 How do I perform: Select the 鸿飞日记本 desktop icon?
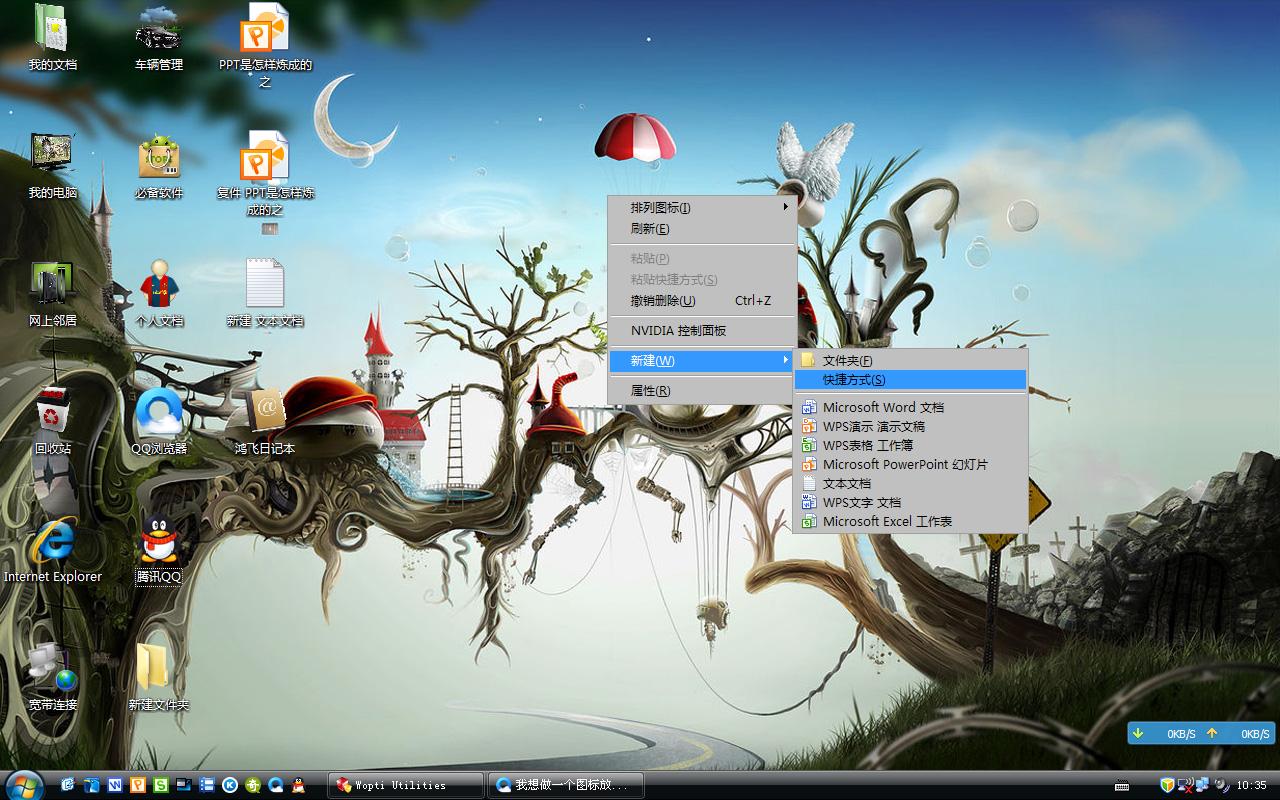(x=265, y=421)
